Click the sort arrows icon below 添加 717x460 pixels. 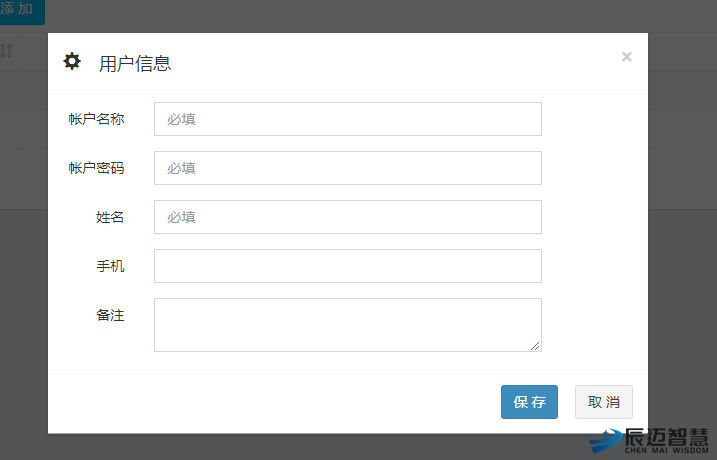[6, 51]
